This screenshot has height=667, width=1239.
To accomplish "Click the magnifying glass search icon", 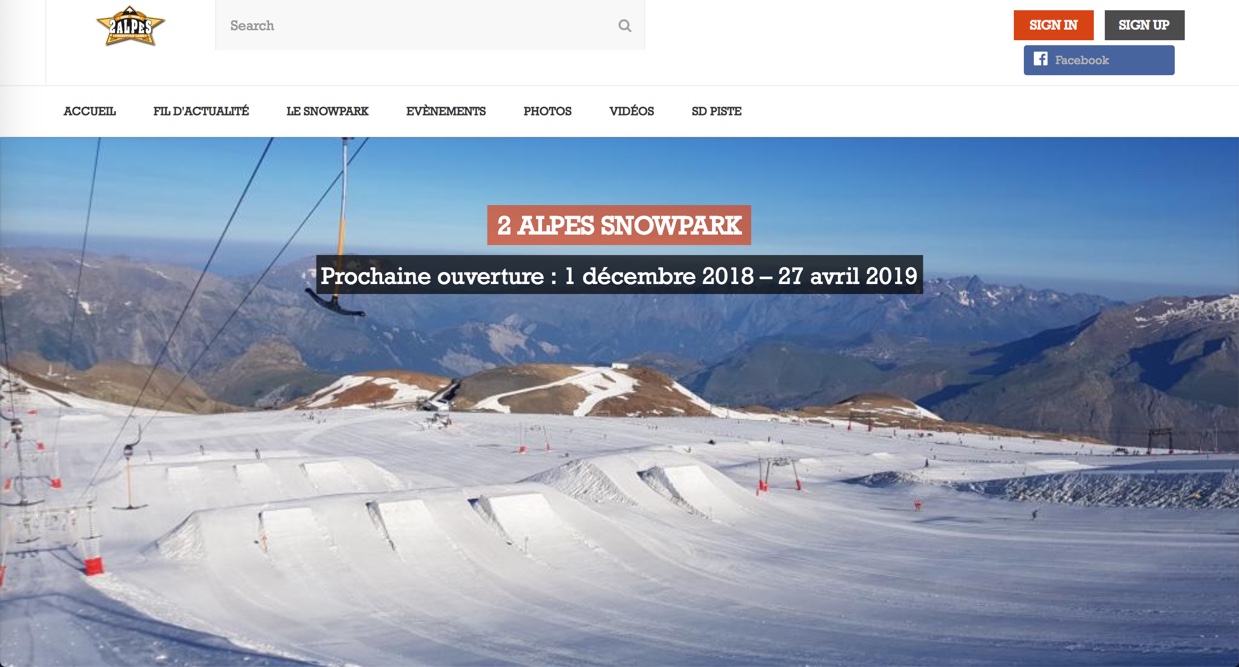I will [x=625, y=26].
